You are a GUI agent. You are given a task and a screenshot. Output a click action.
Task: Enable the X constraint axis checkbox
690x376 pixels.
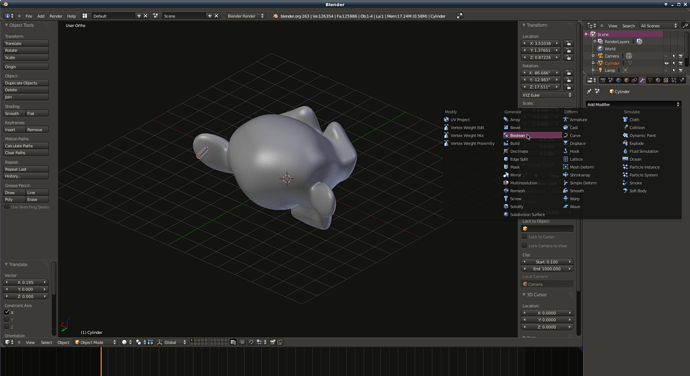pyautogui.click(x=7, y=312)
